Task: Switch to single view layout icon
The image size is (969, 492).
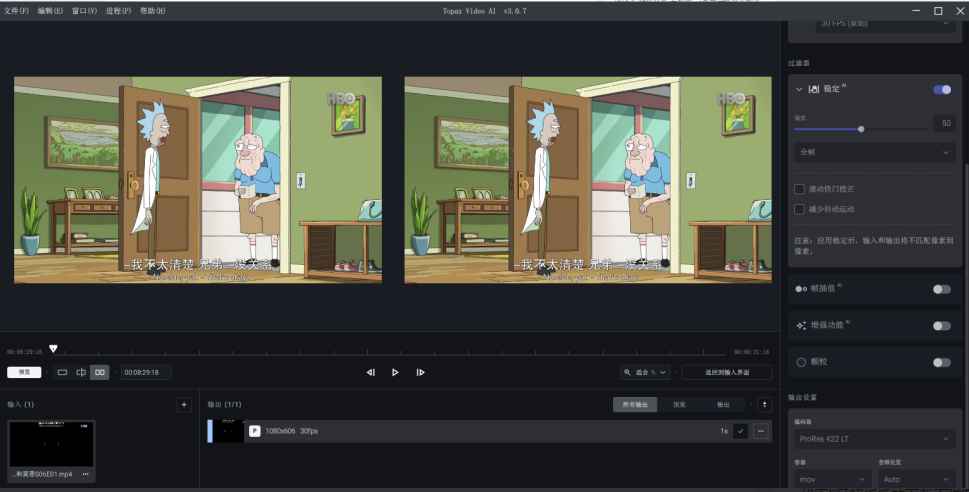Action: pos(62,372)
